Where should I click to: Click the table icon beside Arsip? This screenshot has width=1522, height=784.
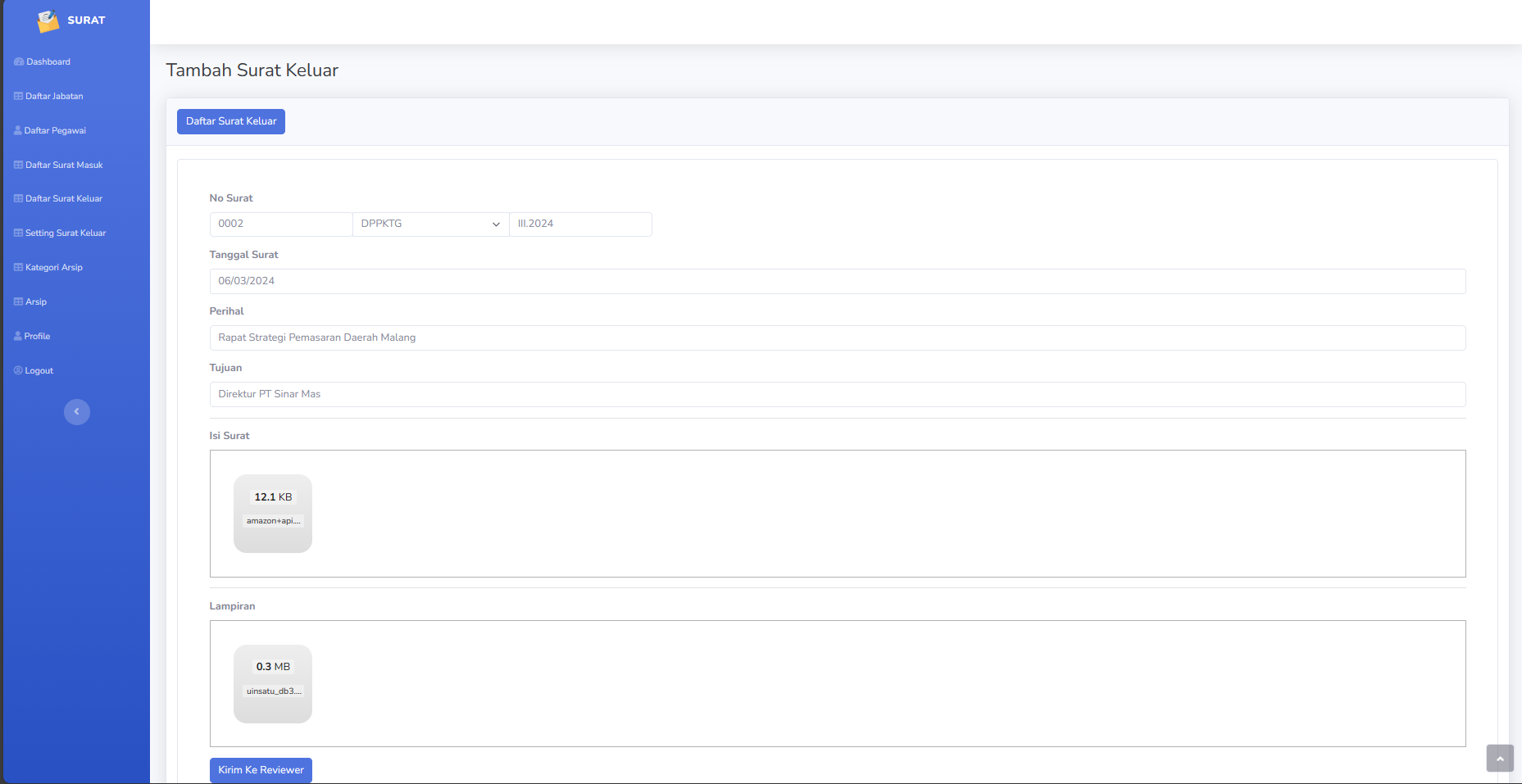pyautogui.click(x=19, y=302)
